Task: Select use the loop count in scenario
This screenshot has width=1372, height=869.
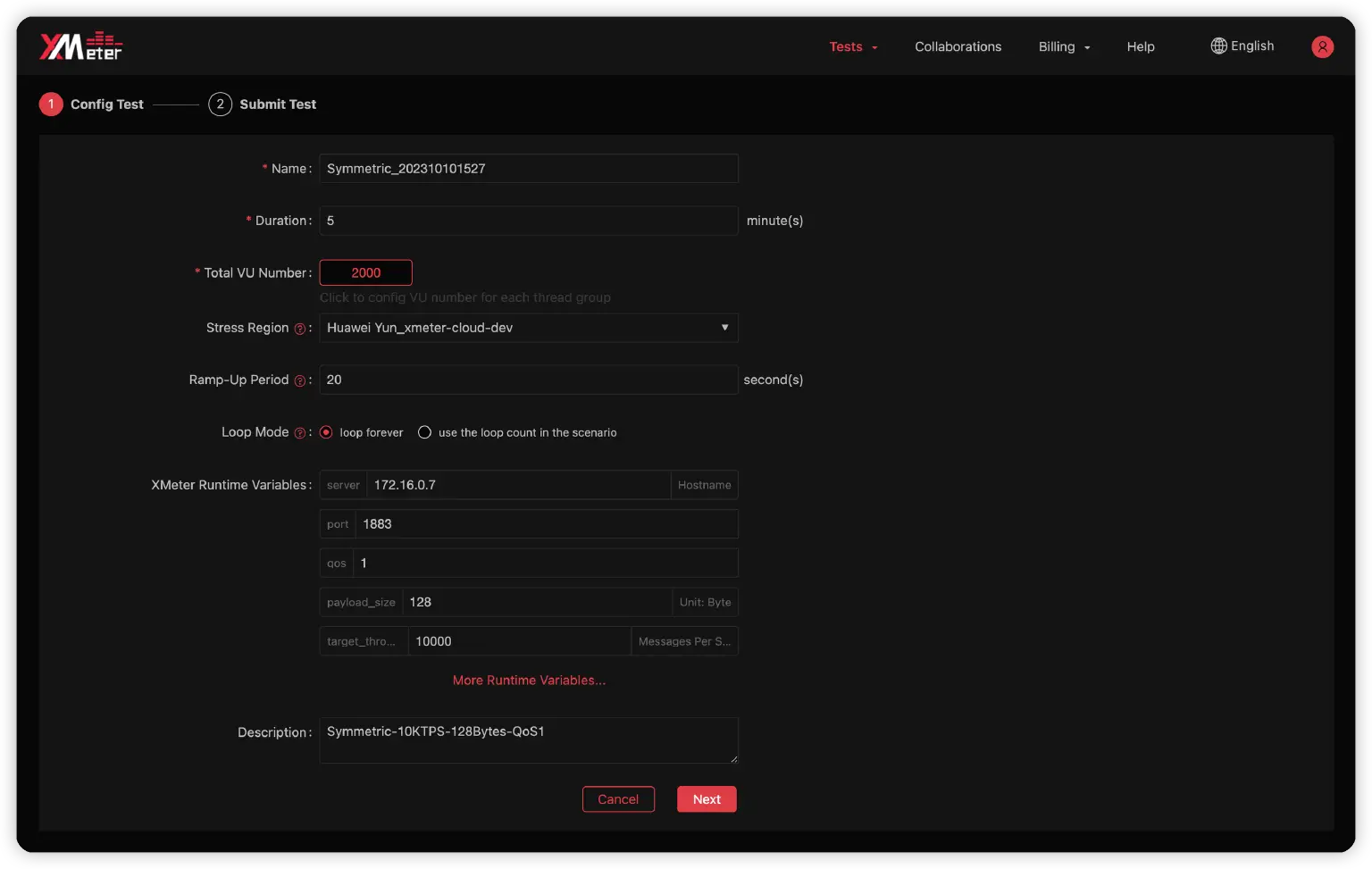Action: pos(424,432)
